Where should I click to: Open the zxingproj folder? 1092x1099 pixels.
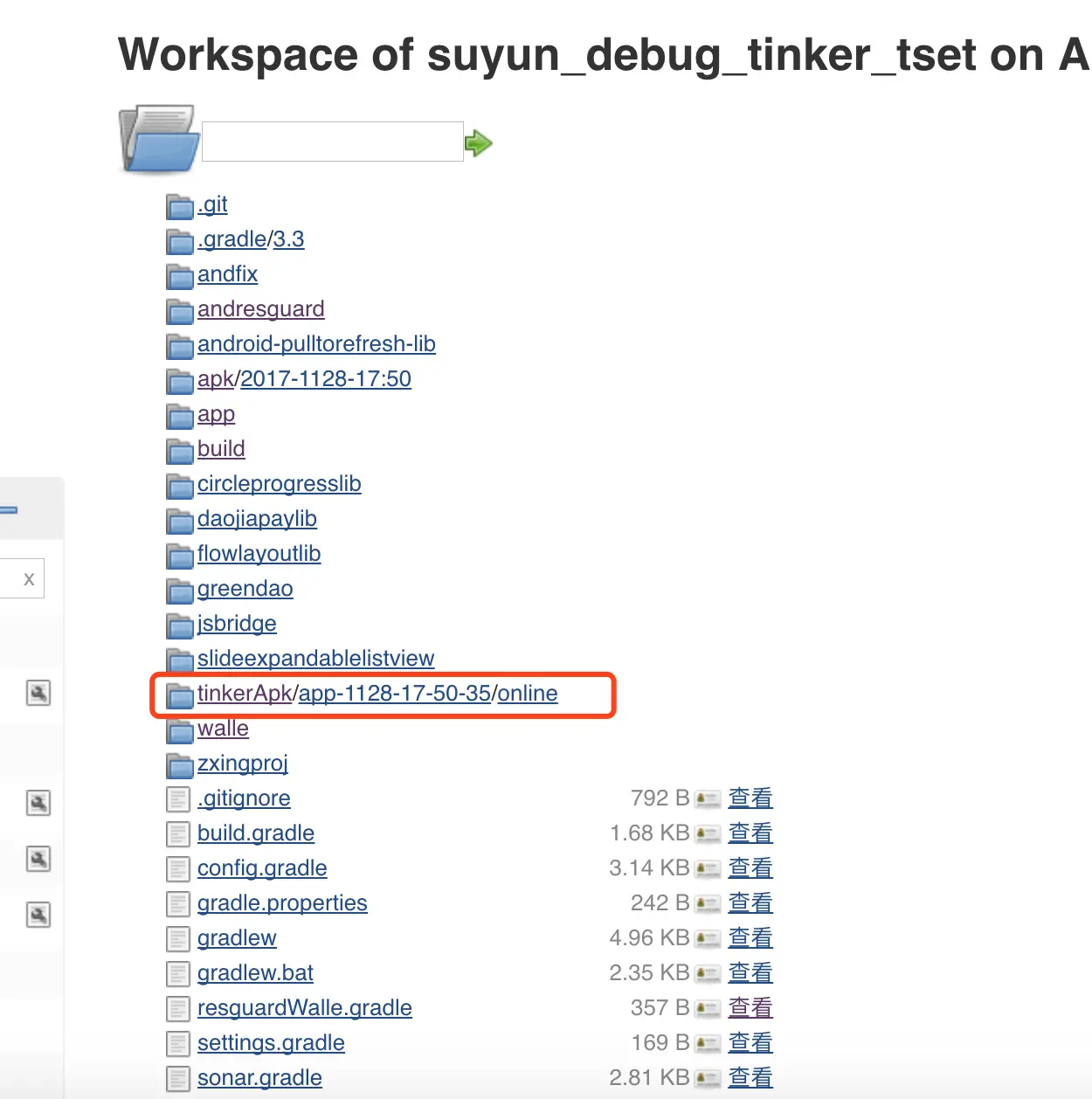243,764
